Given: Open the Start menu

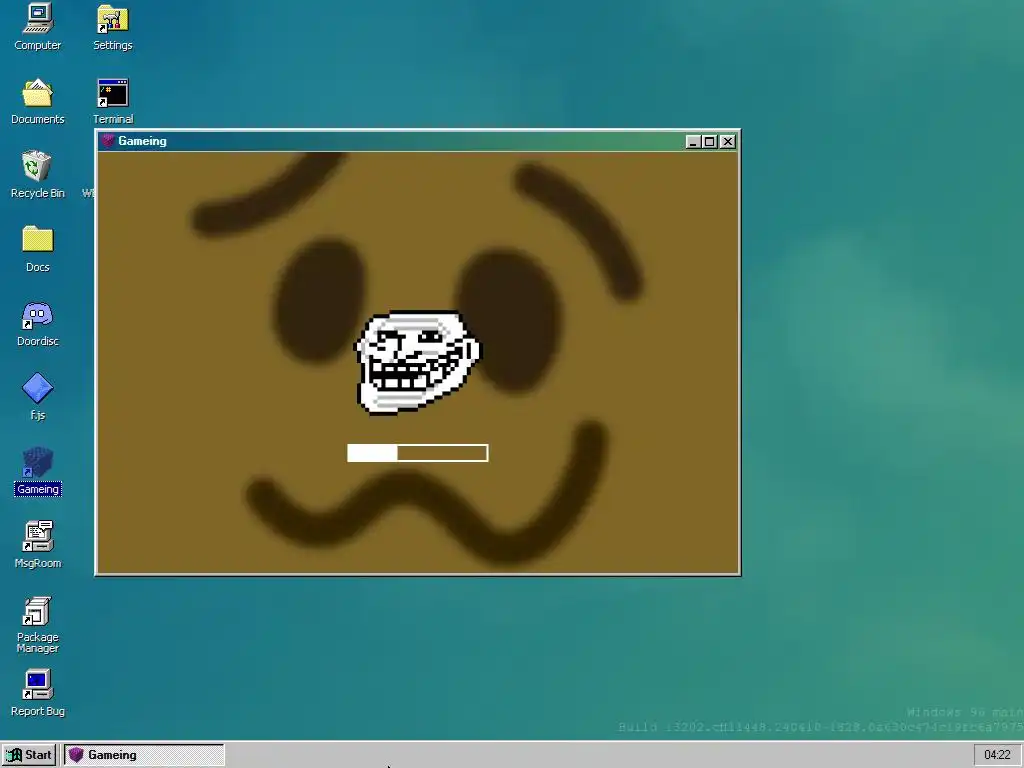Looking at the screenshot, I should click(x=29, y=755).
